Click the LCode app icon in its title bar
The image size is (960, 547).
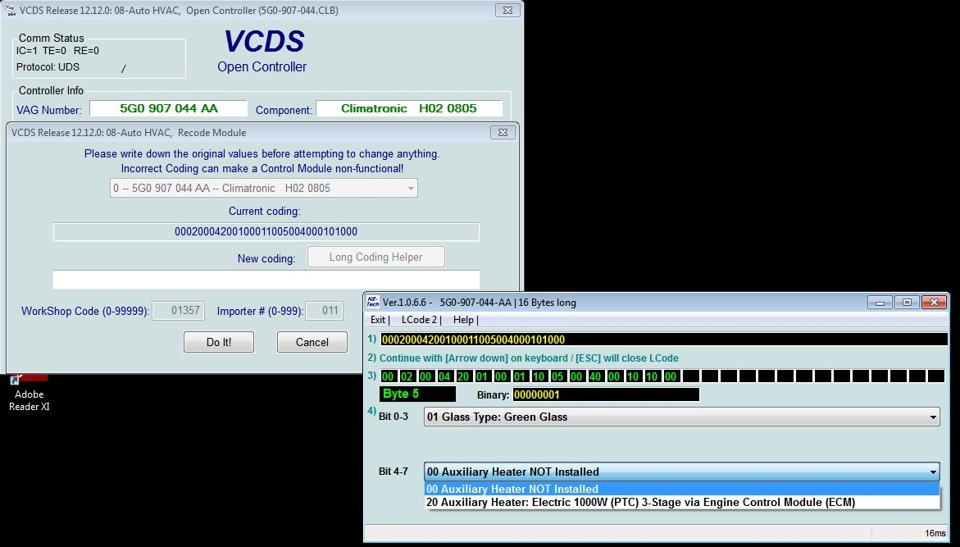point(372,302)
